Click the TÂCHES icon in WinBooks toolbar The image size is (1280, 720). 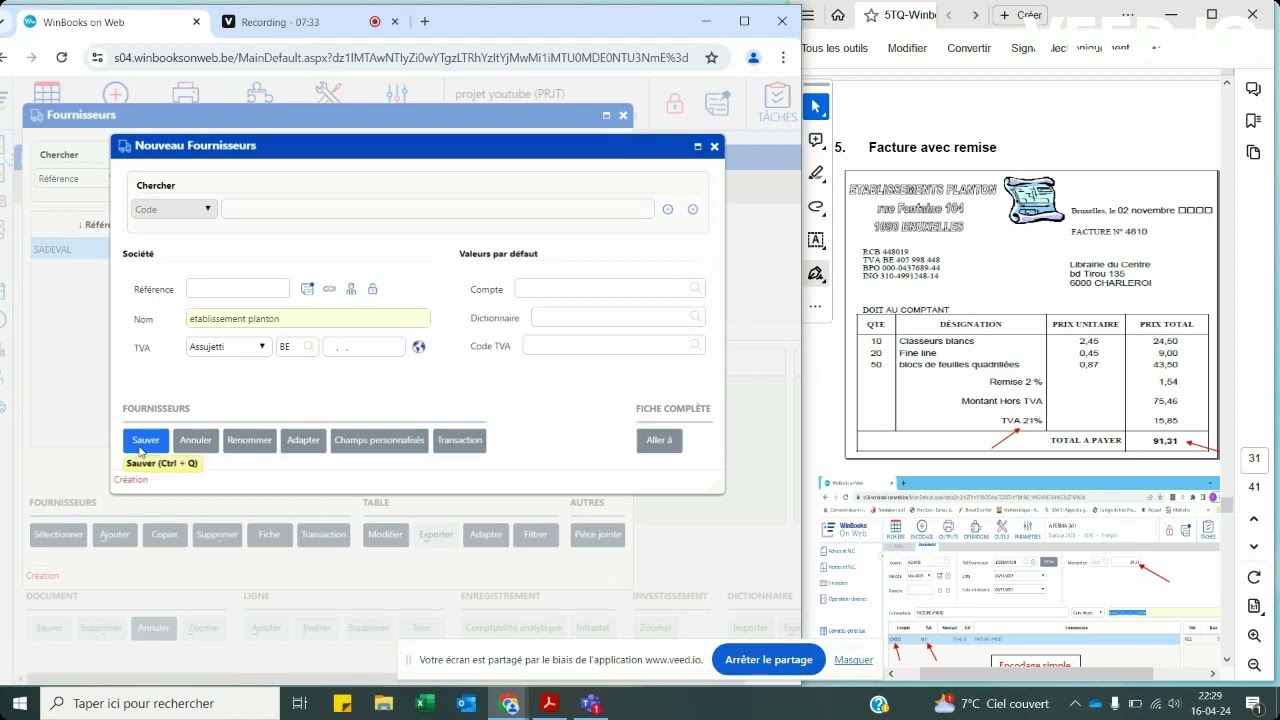tap(777, 103)
